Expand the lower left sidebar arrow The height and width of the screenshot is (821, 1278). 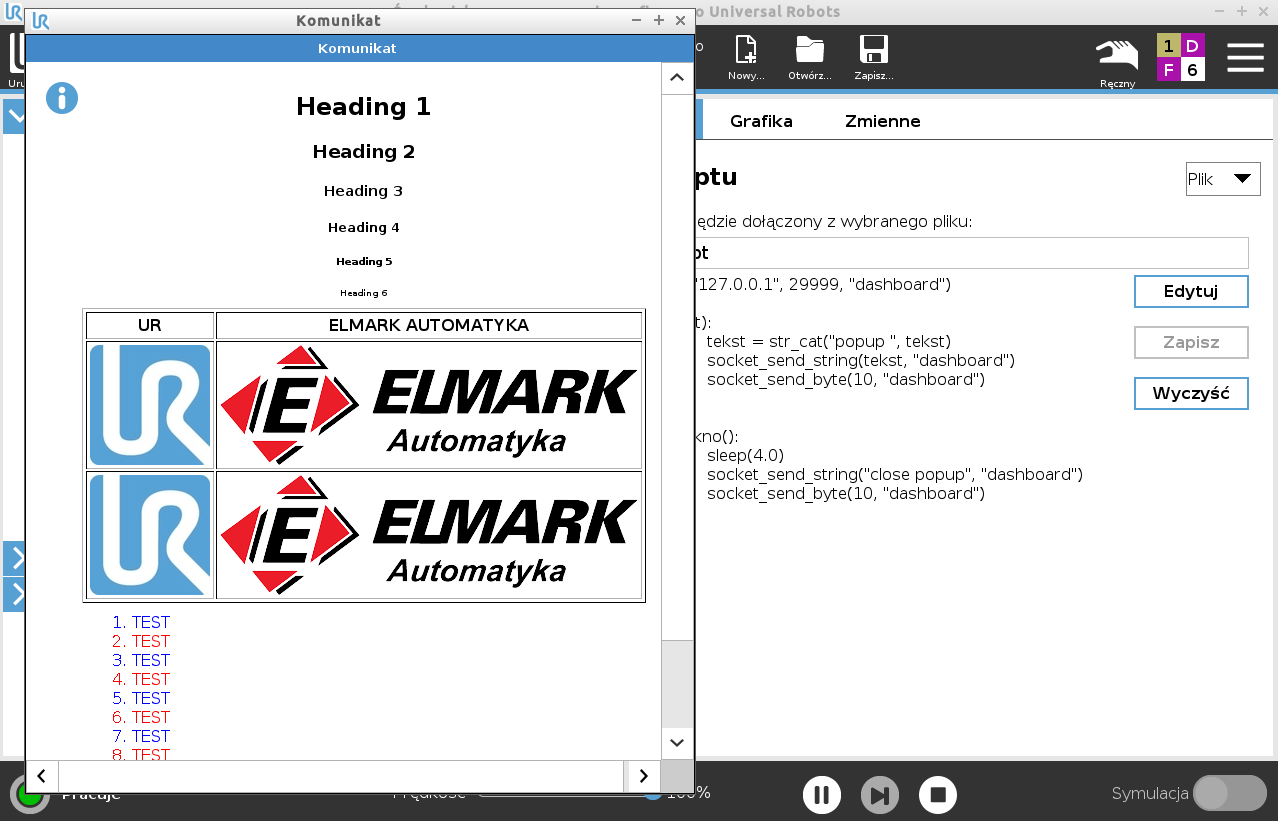tap(14, 594)
